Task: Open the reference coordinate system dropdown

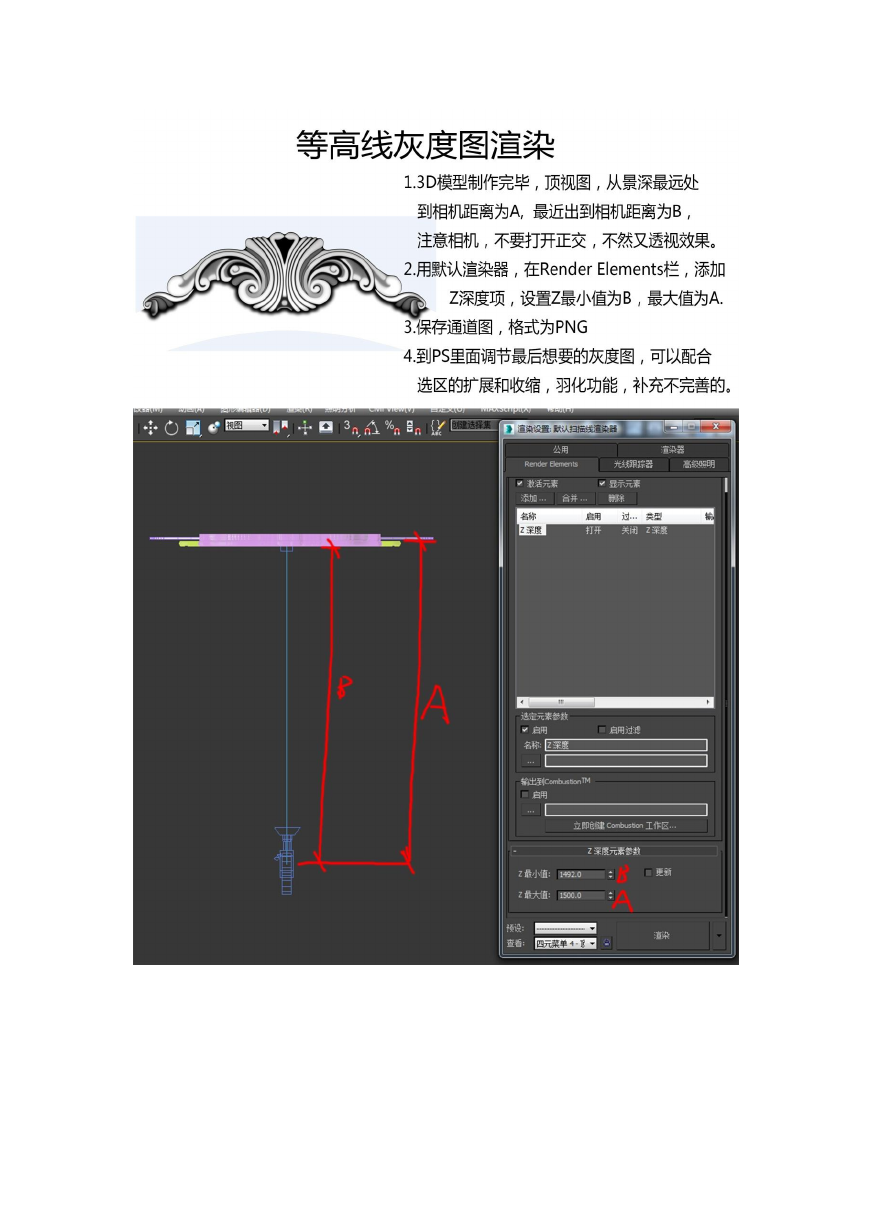Action: pos(247,425)
